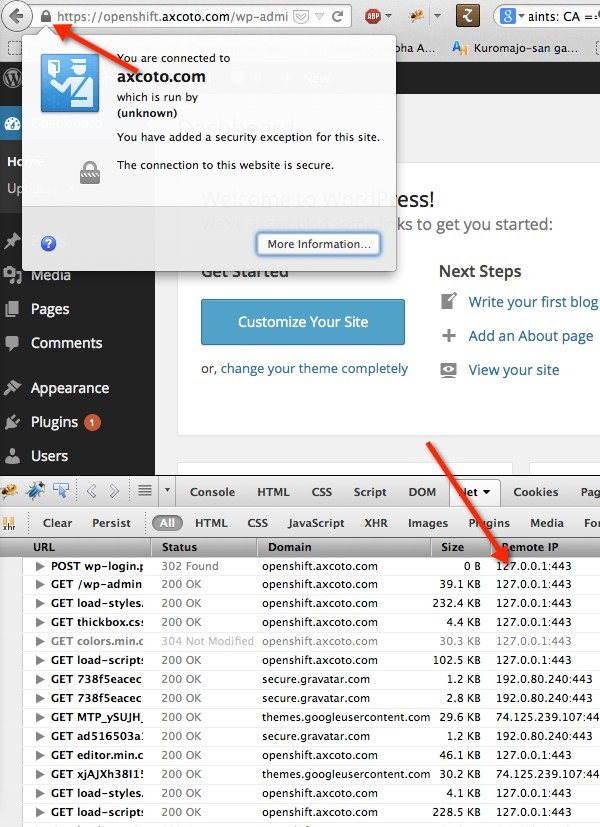Click 'Add an About page' link

point(530,336)
